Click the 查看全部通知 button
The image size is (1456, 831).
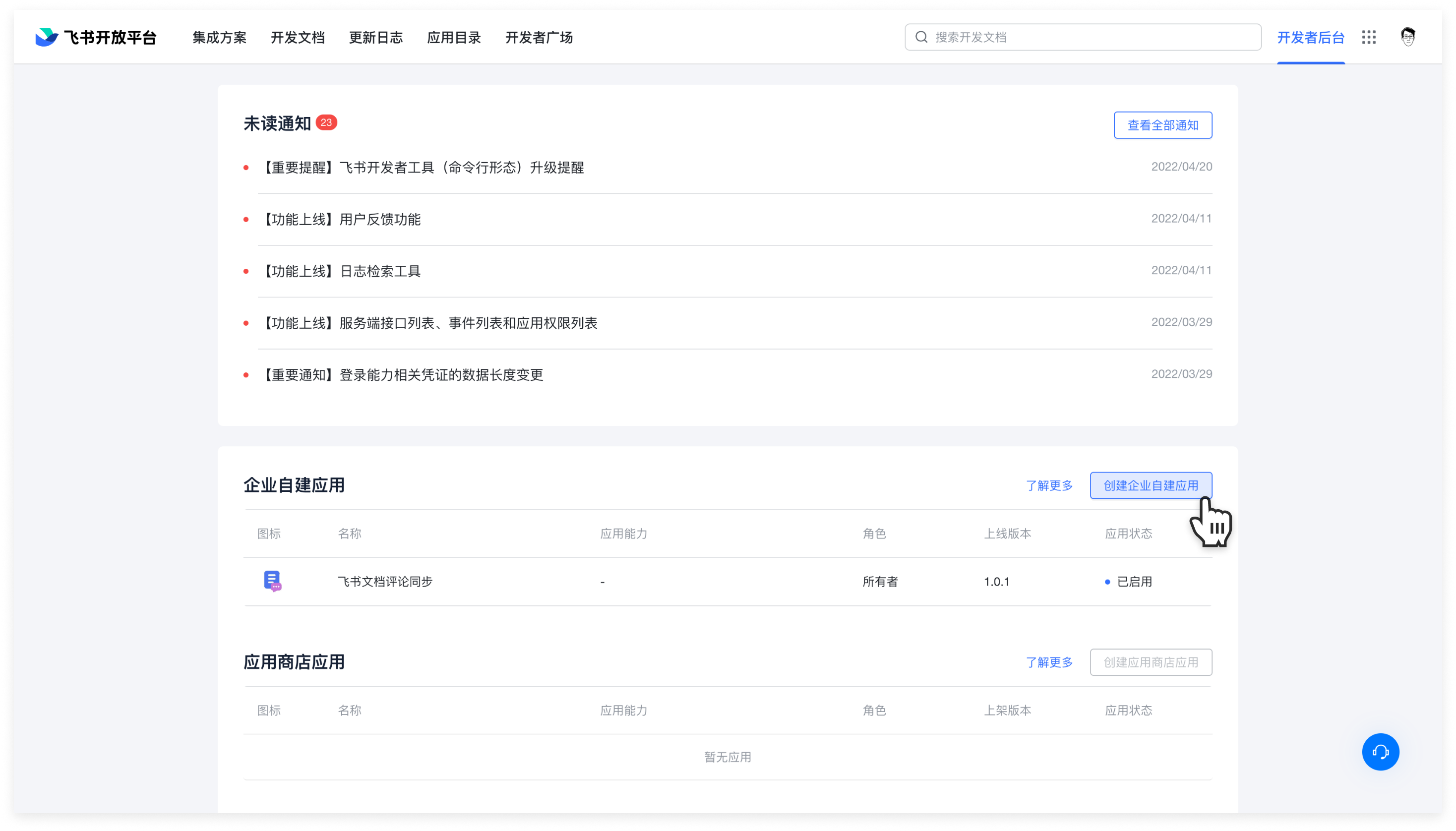click(1162, 125)
